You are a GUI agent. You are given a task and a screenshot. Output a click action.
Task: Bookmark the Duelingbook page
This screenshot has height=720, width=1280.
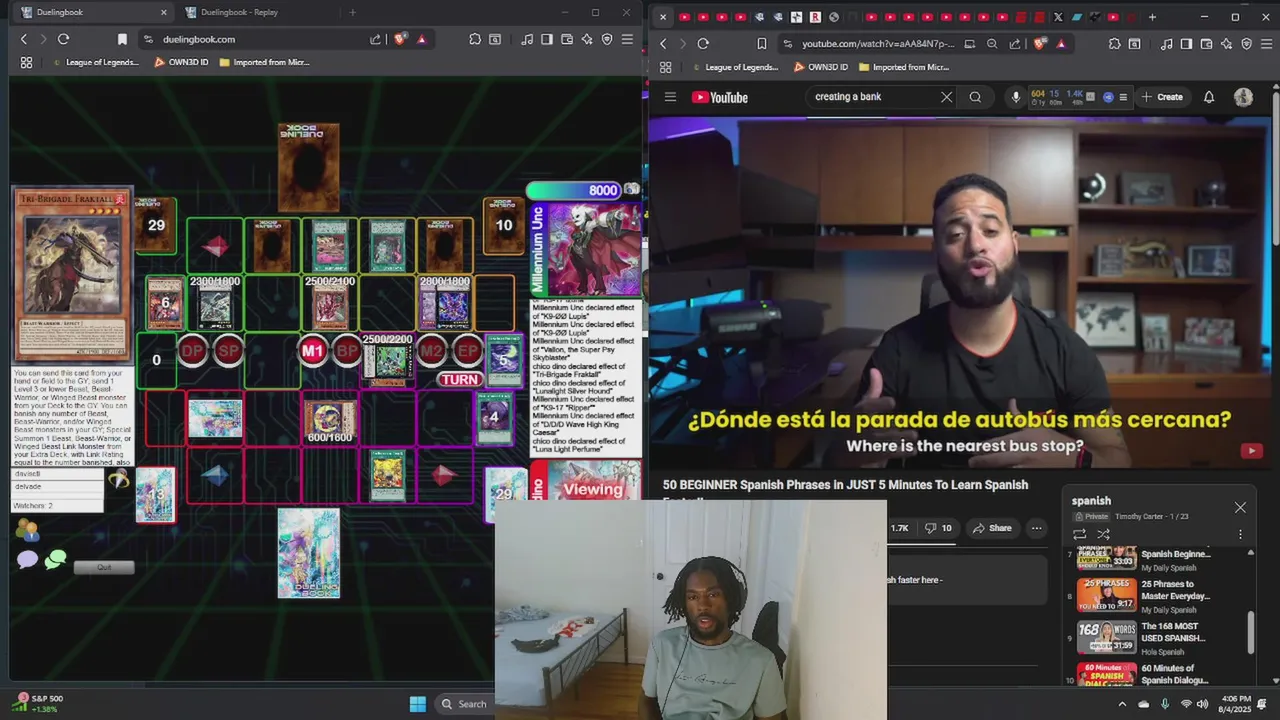coord(122,39)
